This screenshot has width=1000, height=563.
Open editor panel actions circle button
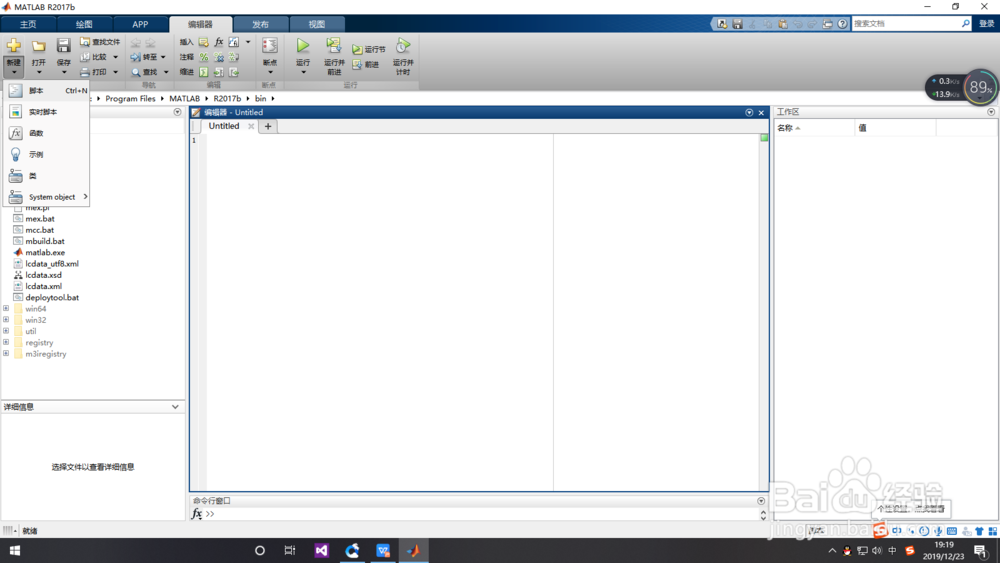[749, 112]
